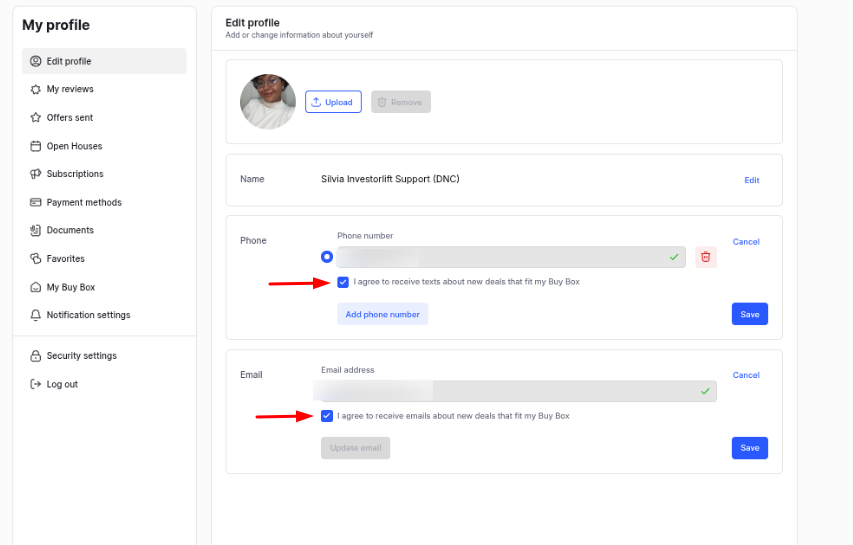Click the Open Houses calendar icon

(35, 146)
